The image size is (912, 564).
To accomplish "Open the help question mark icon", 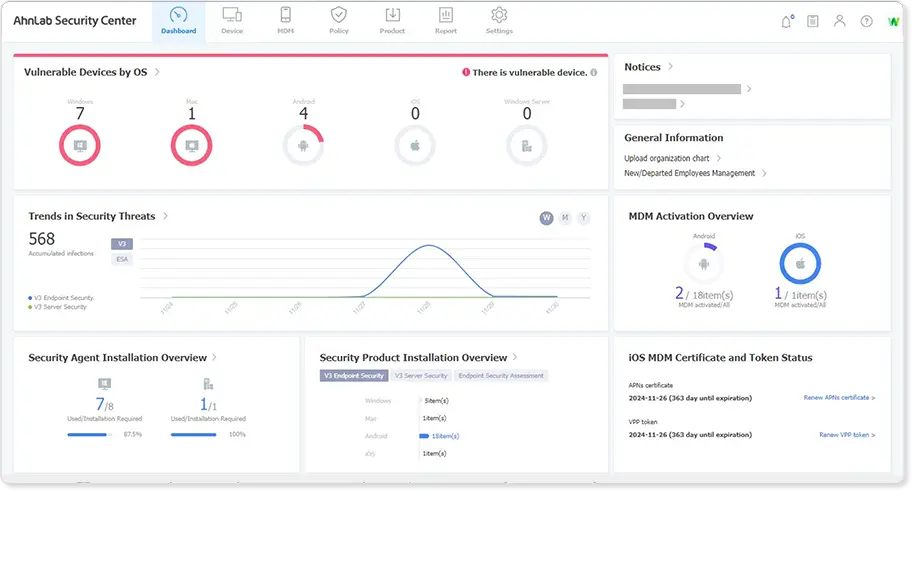I will (867, 22).
